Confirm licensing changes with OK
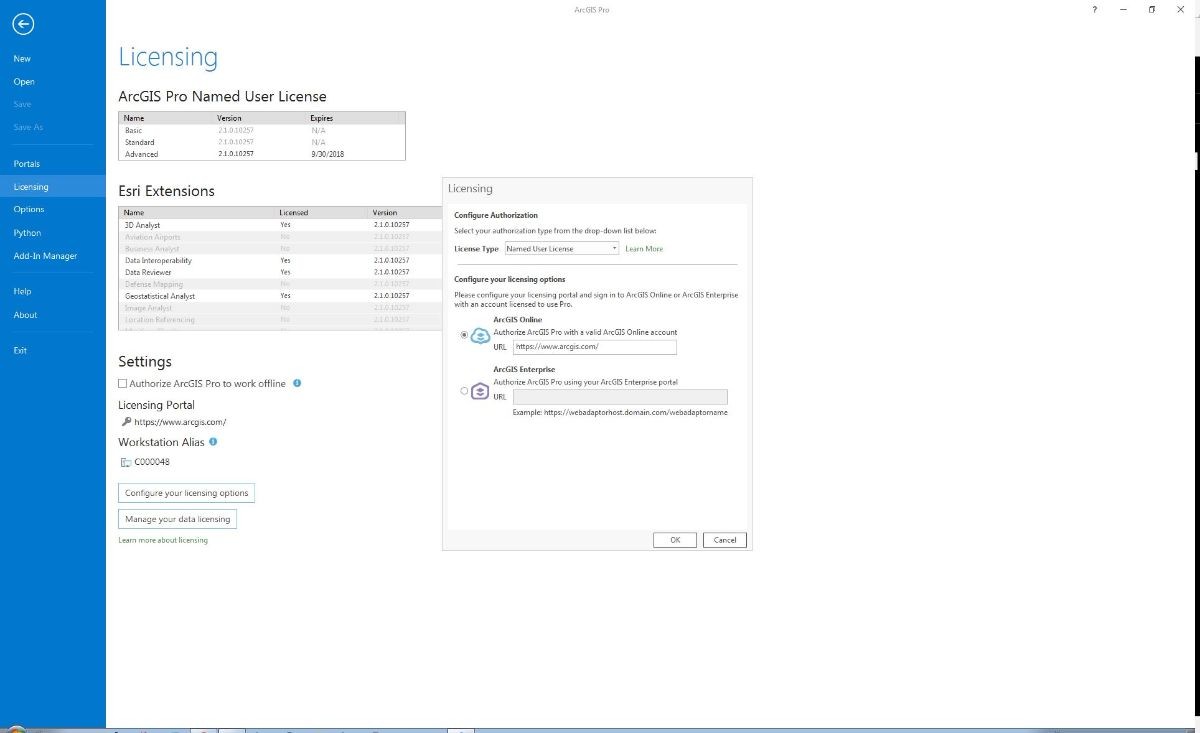Image resolution: width=1200 pixels, height=733 pixels. [675, 539]
